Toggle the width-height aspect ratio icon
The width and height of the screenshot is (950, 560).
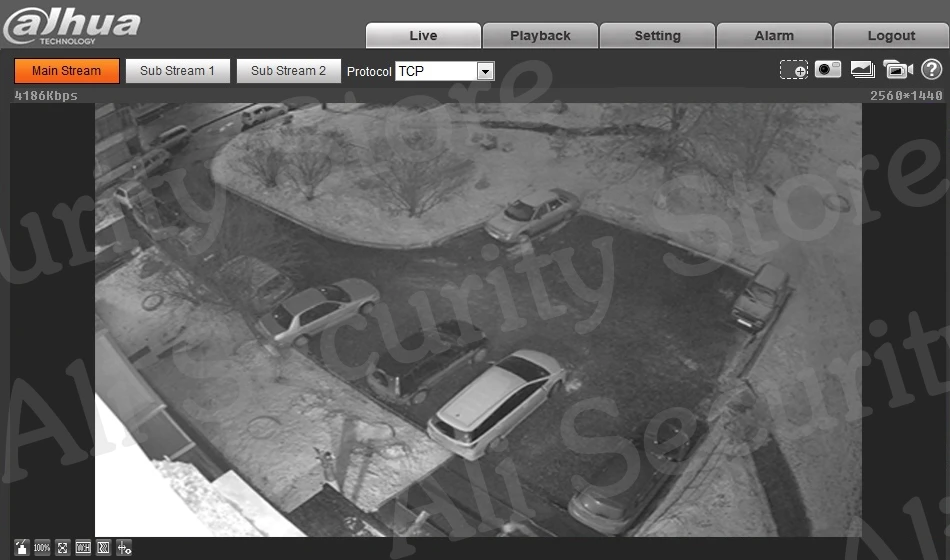(83, 548)
